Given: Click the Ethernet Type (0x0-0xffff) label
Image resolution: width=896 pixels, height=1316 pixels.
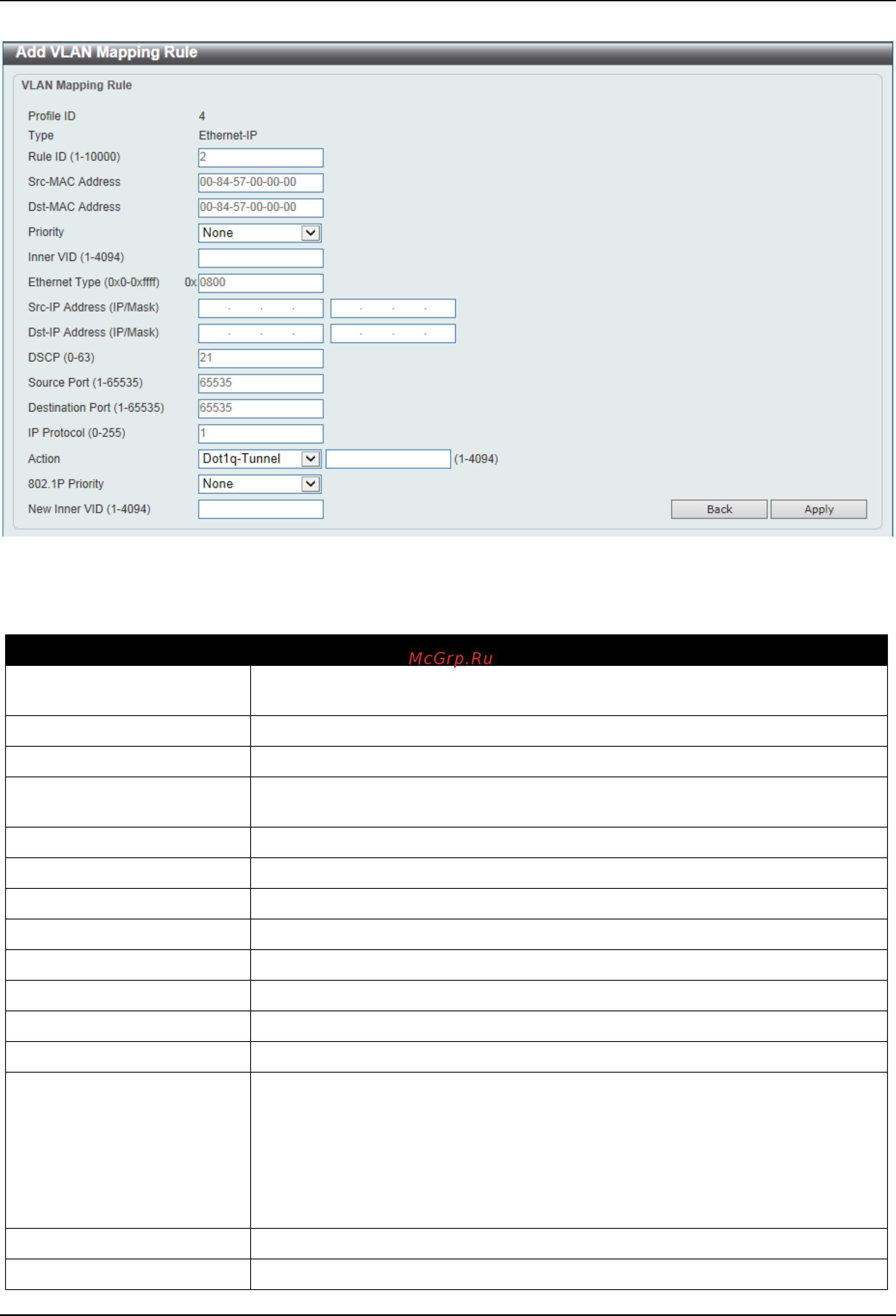Looking at the screenshot, I should point(94,282).
